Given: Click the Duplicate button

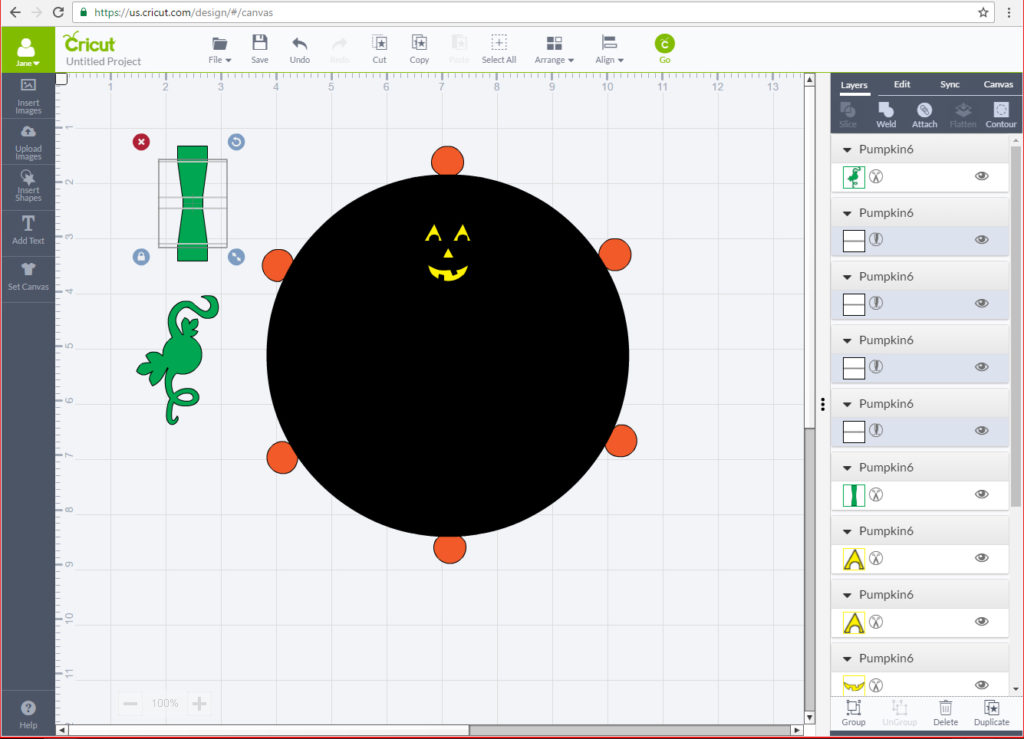Looking at the screenshot, I should (x=991, y=712).
